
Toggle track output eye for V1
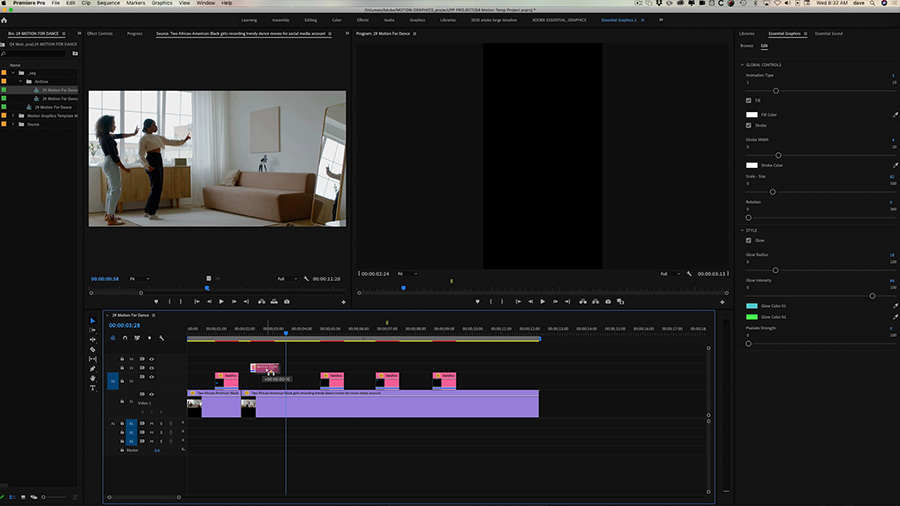tap(152, 395)
